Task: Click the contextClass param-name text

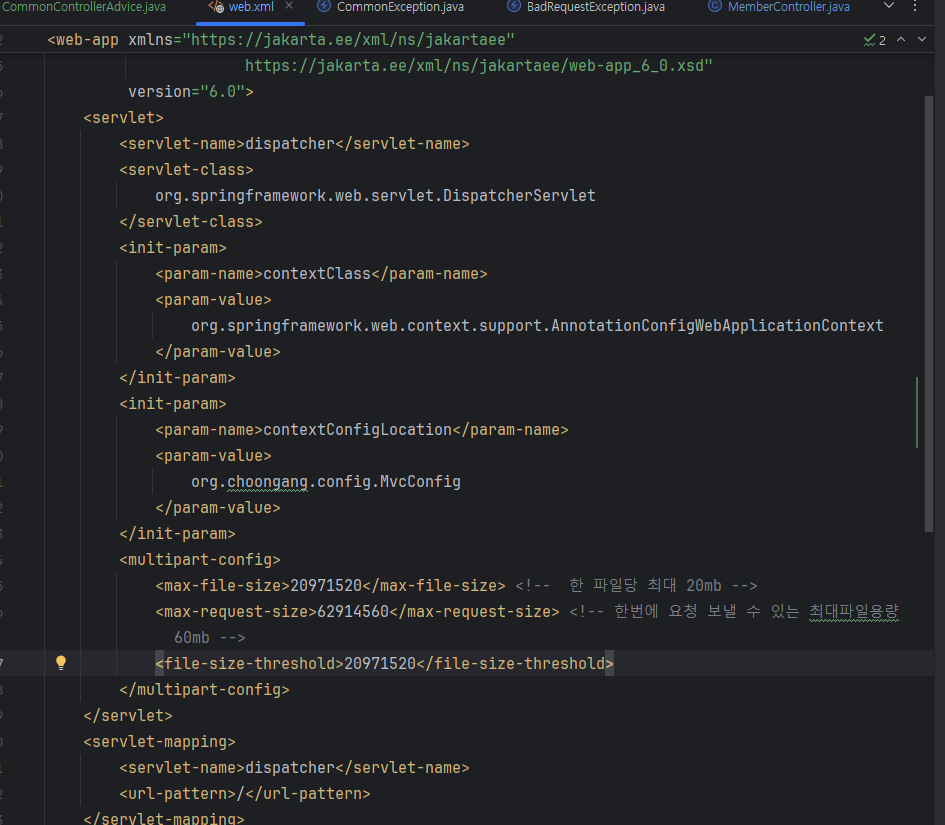Action: point(317,274)
